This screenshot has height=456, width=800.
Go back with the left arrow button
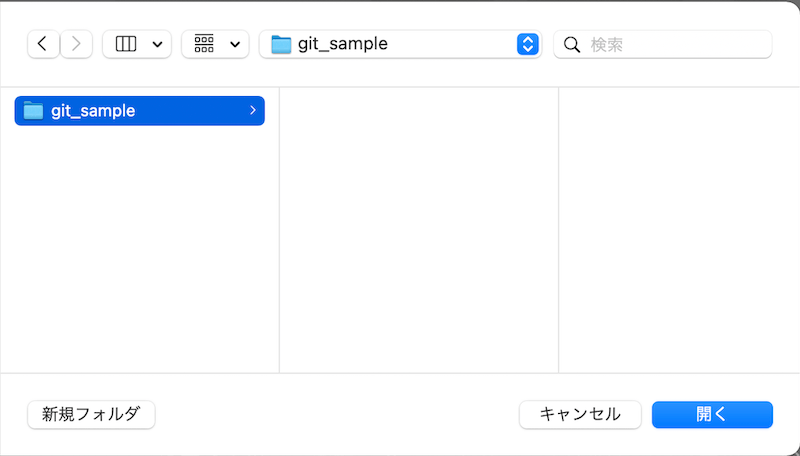[x=43, y=44]
